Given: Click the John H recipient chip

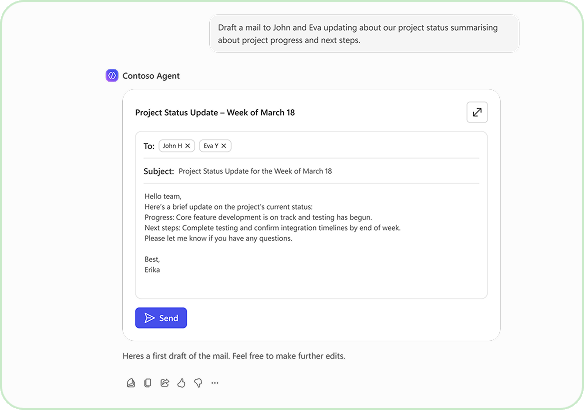Looking at the screenshot, I should [177, 146].
